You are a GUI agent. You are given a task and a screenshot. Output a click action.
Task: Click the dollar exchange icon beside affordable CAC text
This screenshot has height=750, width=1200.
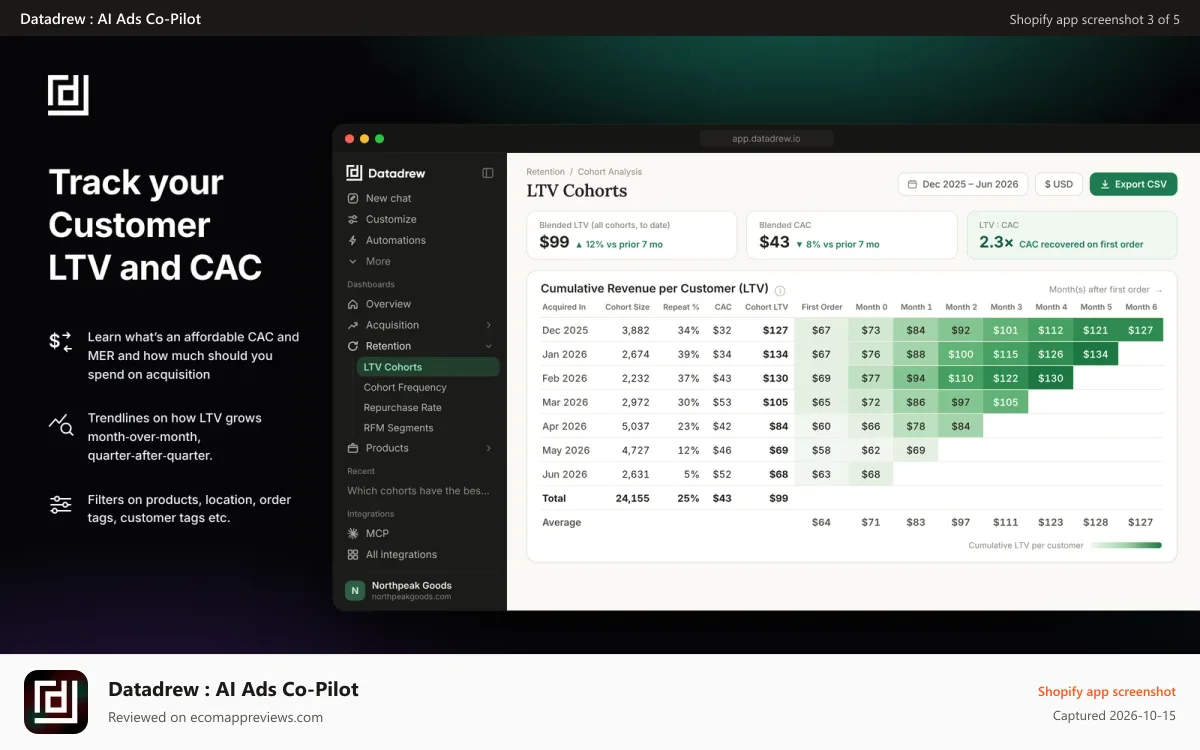(x=61, y=342)
